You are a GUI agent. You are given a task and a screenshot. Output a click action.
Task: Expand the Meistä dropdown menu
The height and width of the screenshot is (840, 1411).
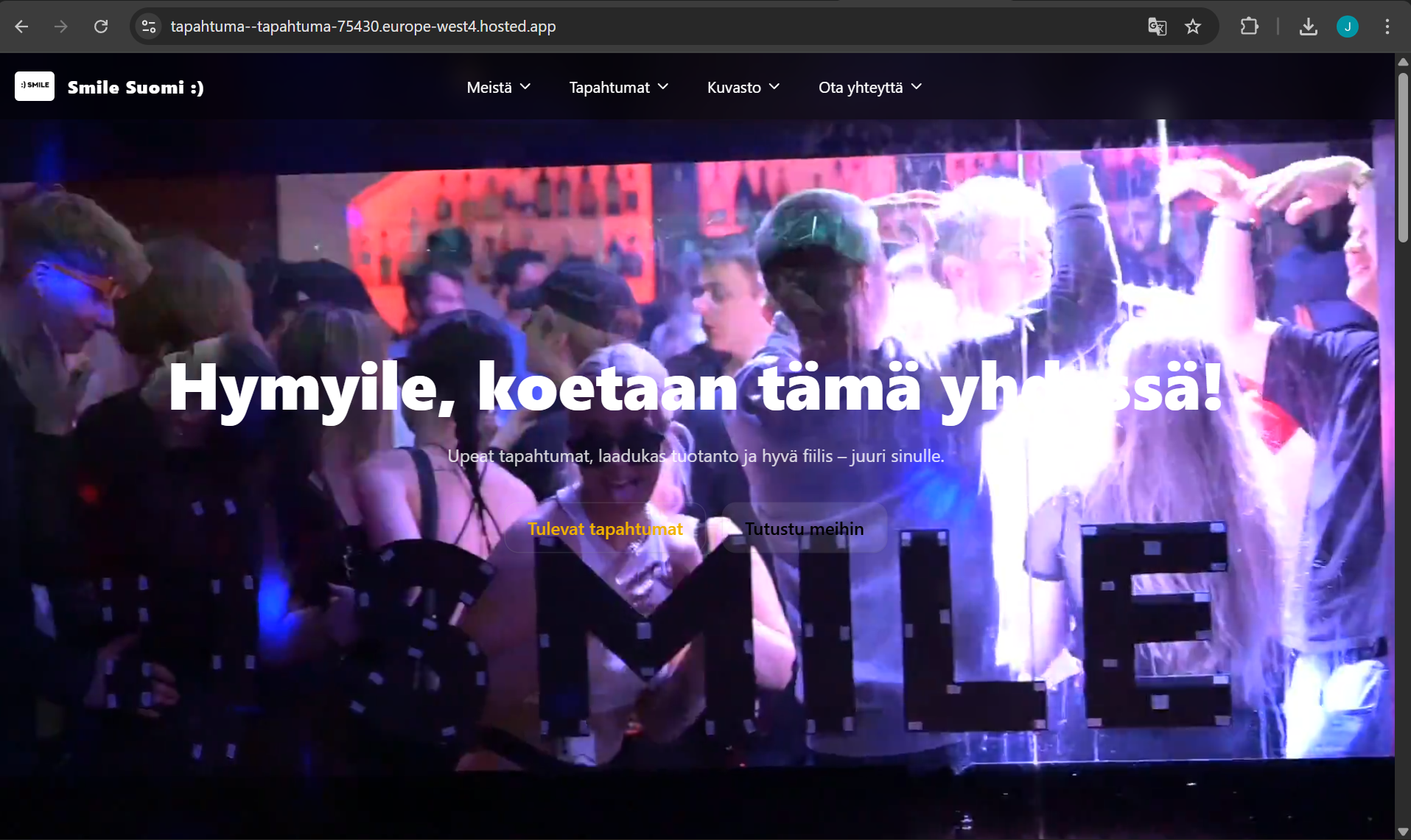499,87
